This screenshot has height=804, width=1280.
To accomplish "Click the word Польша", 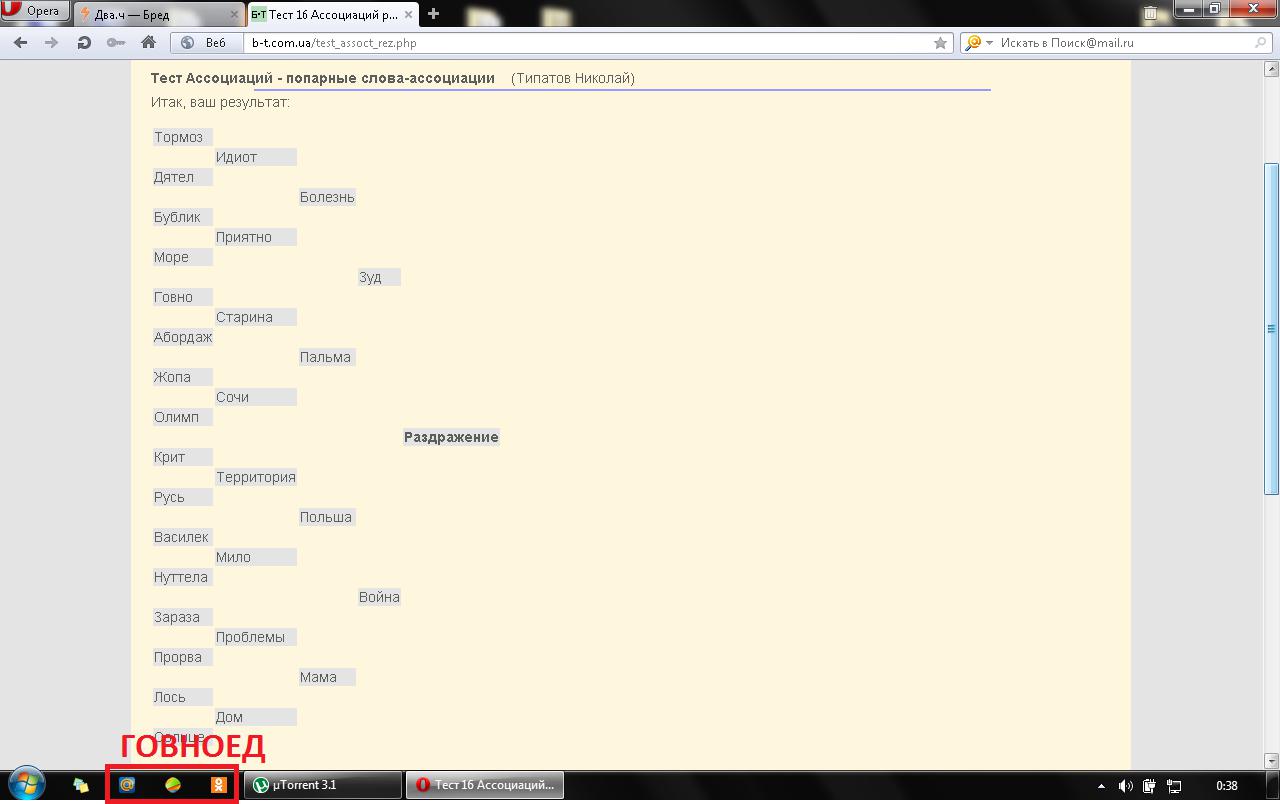I will [326, 517].
